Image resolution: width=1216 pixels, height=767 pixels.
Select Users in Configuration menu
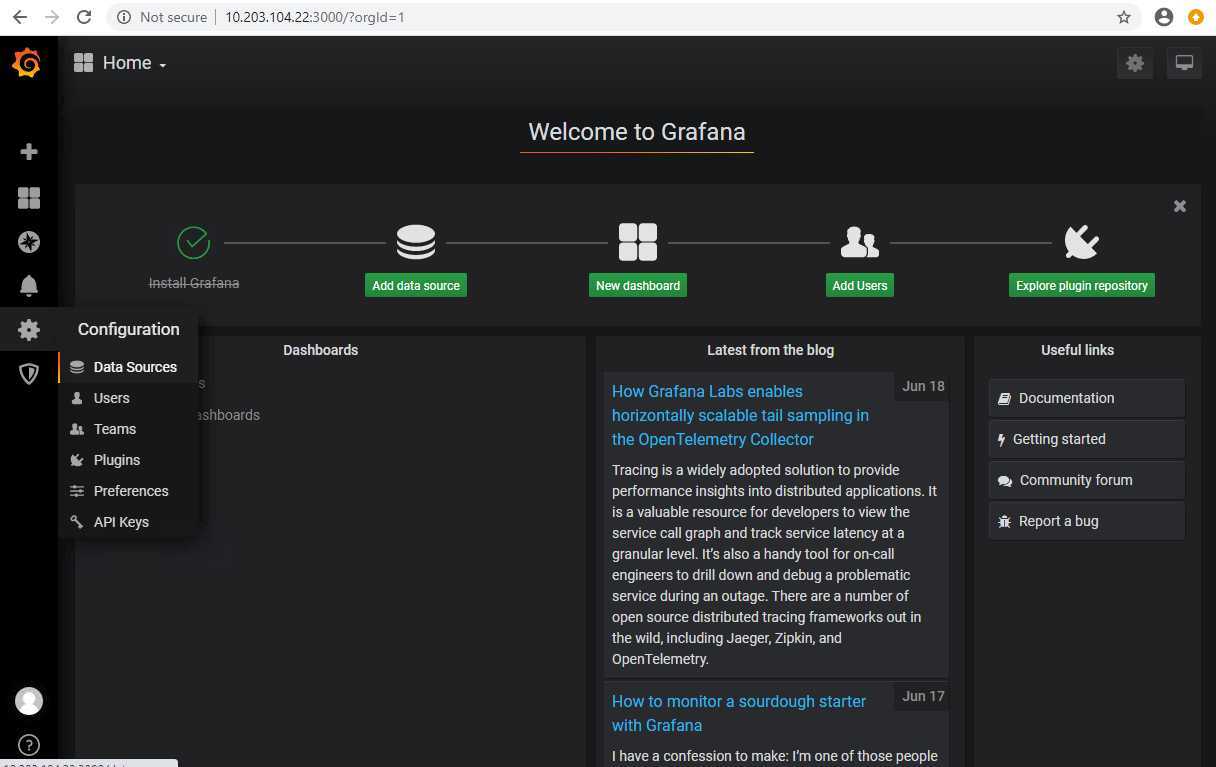coord(128,398)
